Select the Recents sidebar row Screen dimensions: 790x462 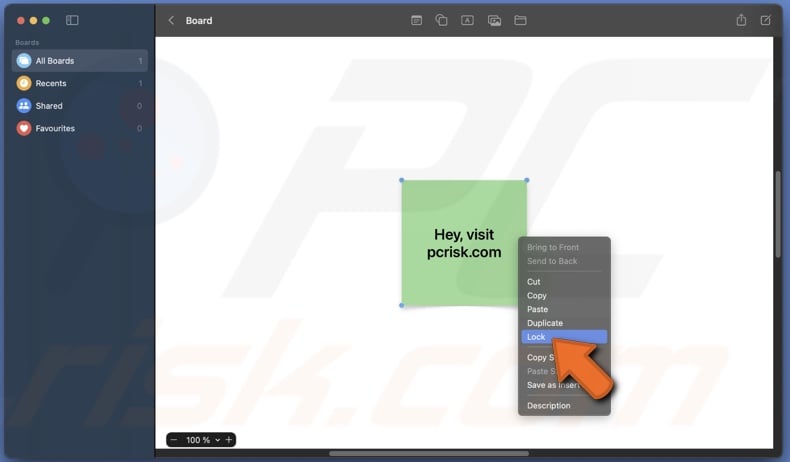(x=80, y=83)
